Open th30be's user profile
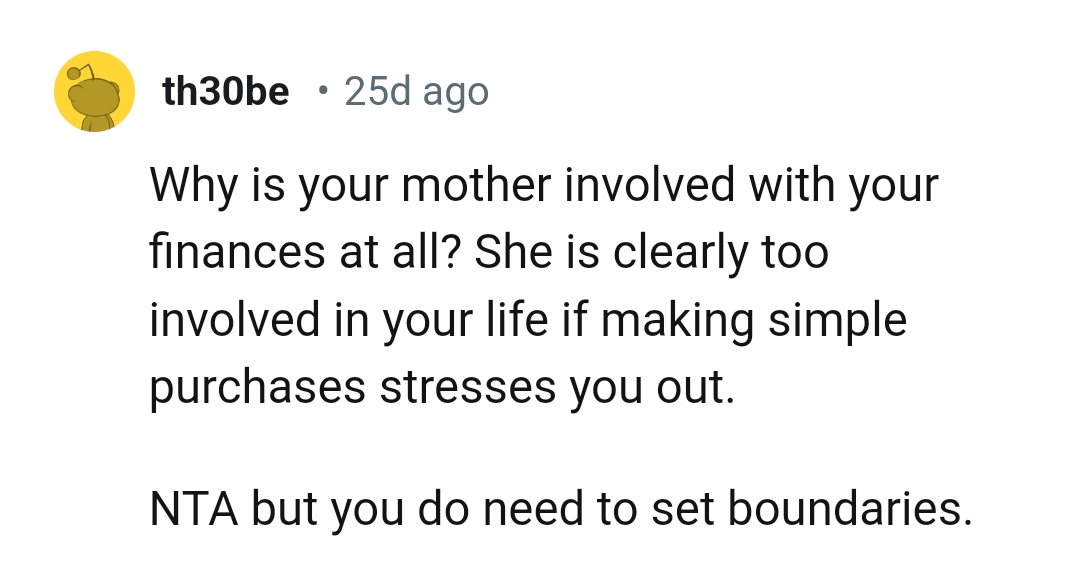The image size is (1080, 567). click(x=226, y=92)
